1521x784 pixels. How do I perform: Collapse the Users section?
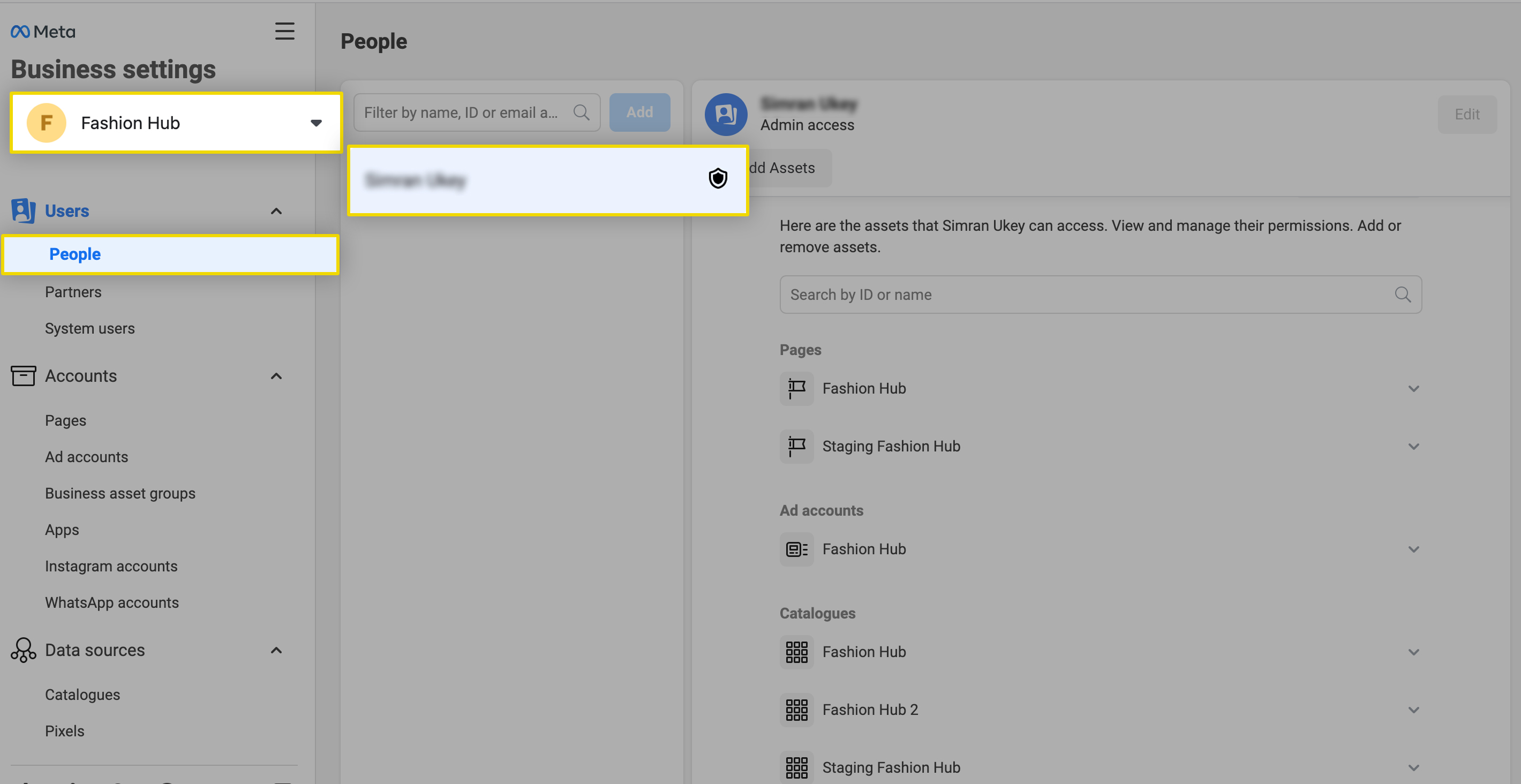pos(276,211)
